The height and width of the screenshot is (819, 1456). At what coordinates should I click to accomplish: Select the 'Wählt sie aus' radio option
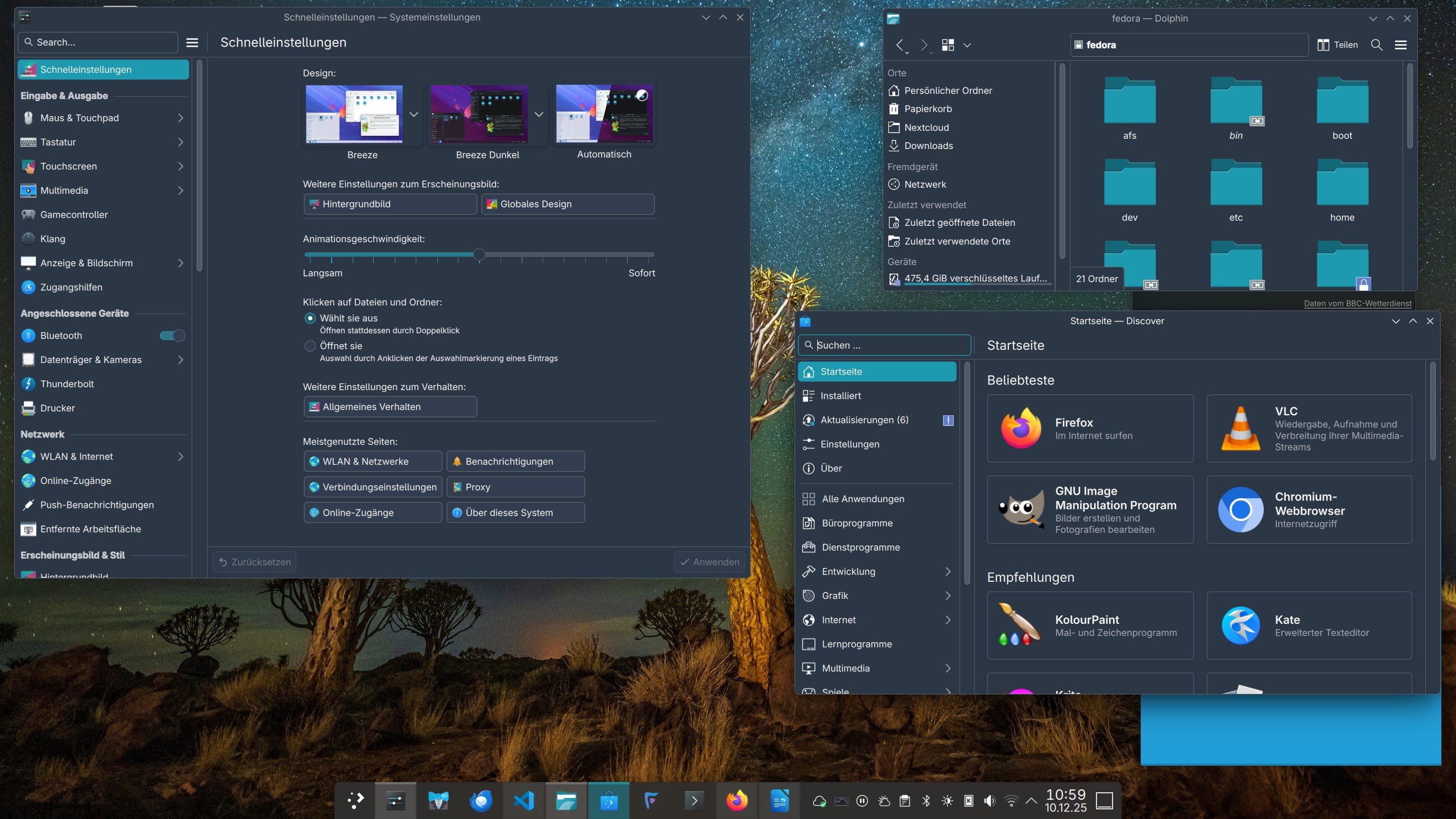coord(310,318)
